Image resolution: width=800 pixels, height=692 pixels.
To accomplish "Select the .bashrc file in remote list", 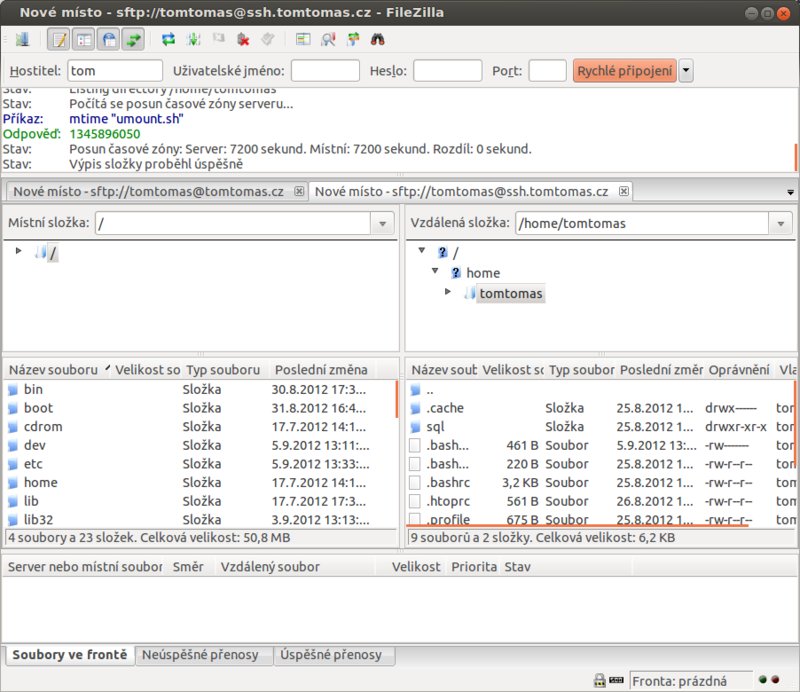I will [448, 483].
